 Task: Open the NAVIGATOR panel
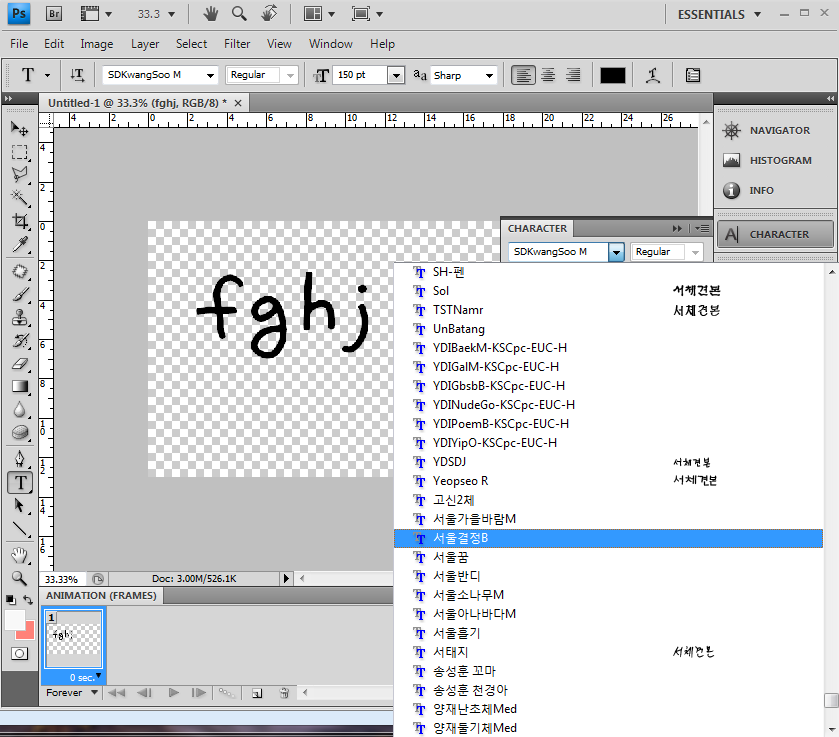[775, 131]
